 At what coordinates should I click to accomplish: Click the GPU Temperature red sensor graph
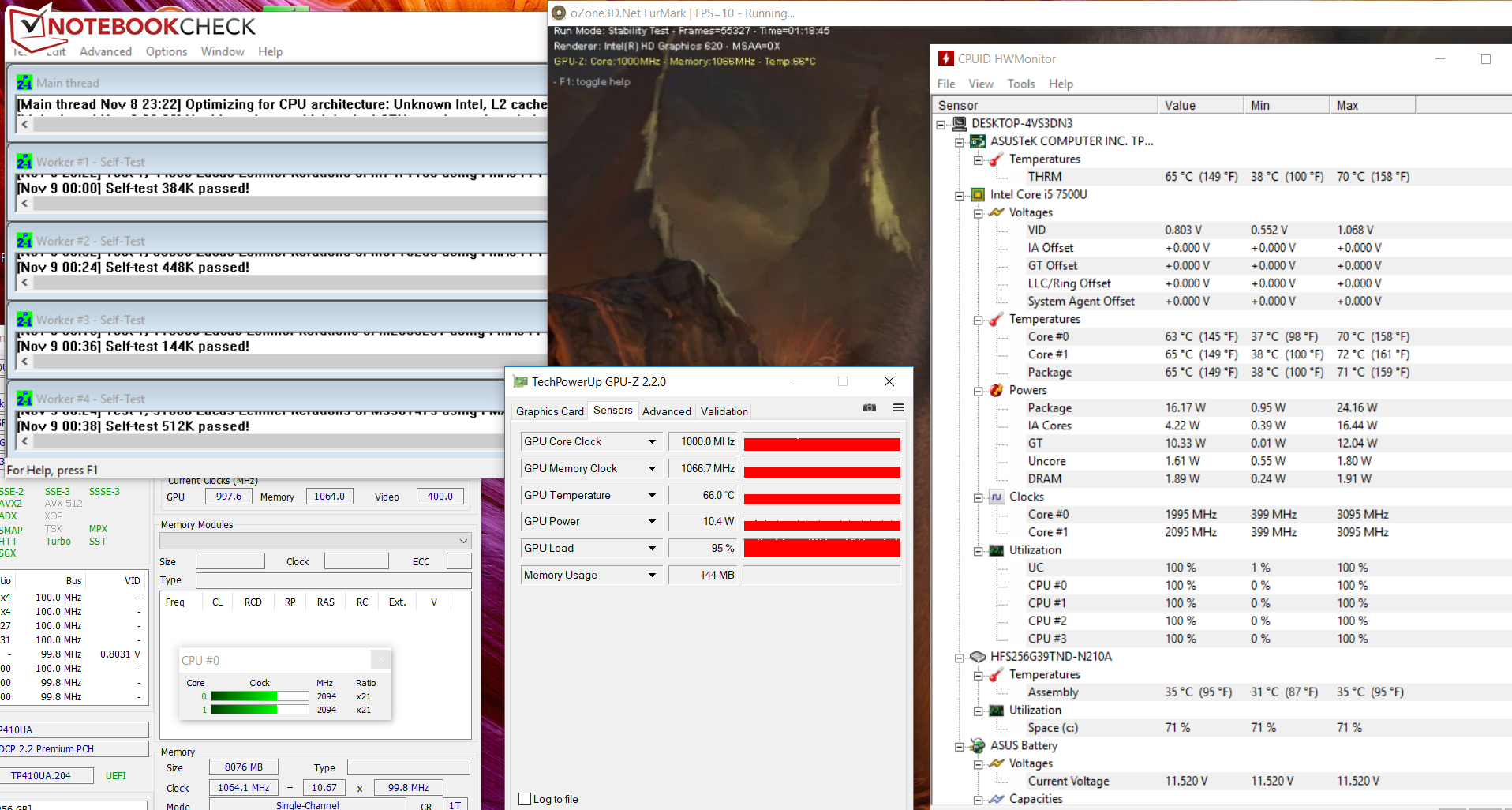point(821,495)
